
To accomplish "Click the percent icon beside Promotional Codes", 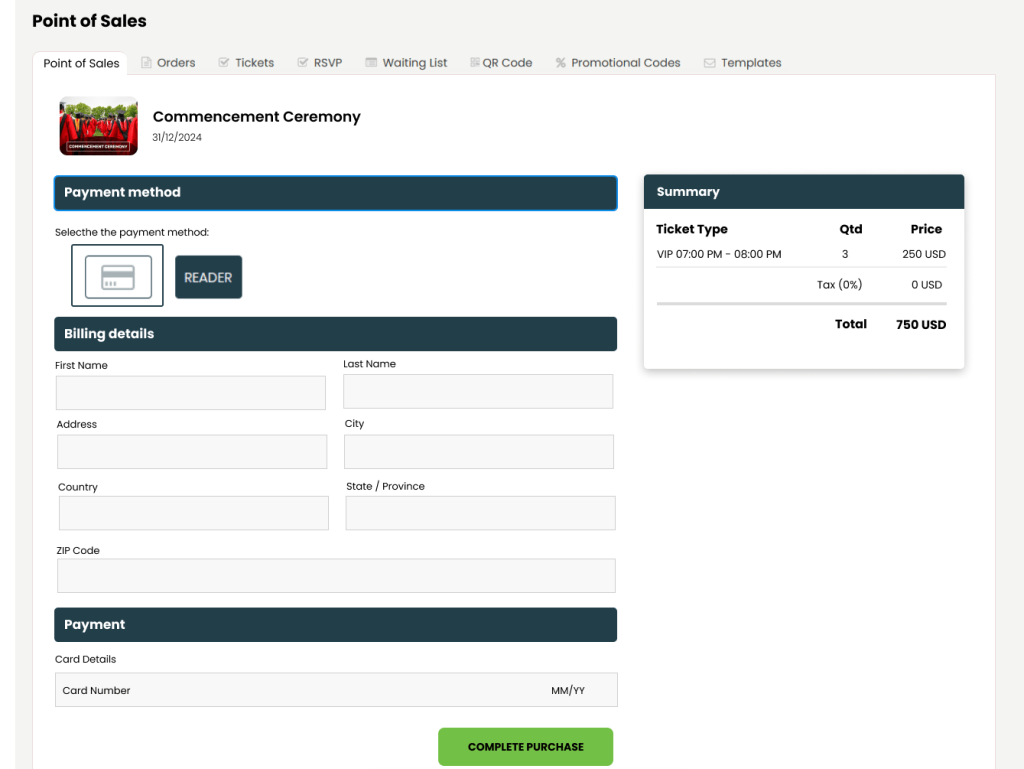I will (x=561, y=62).
